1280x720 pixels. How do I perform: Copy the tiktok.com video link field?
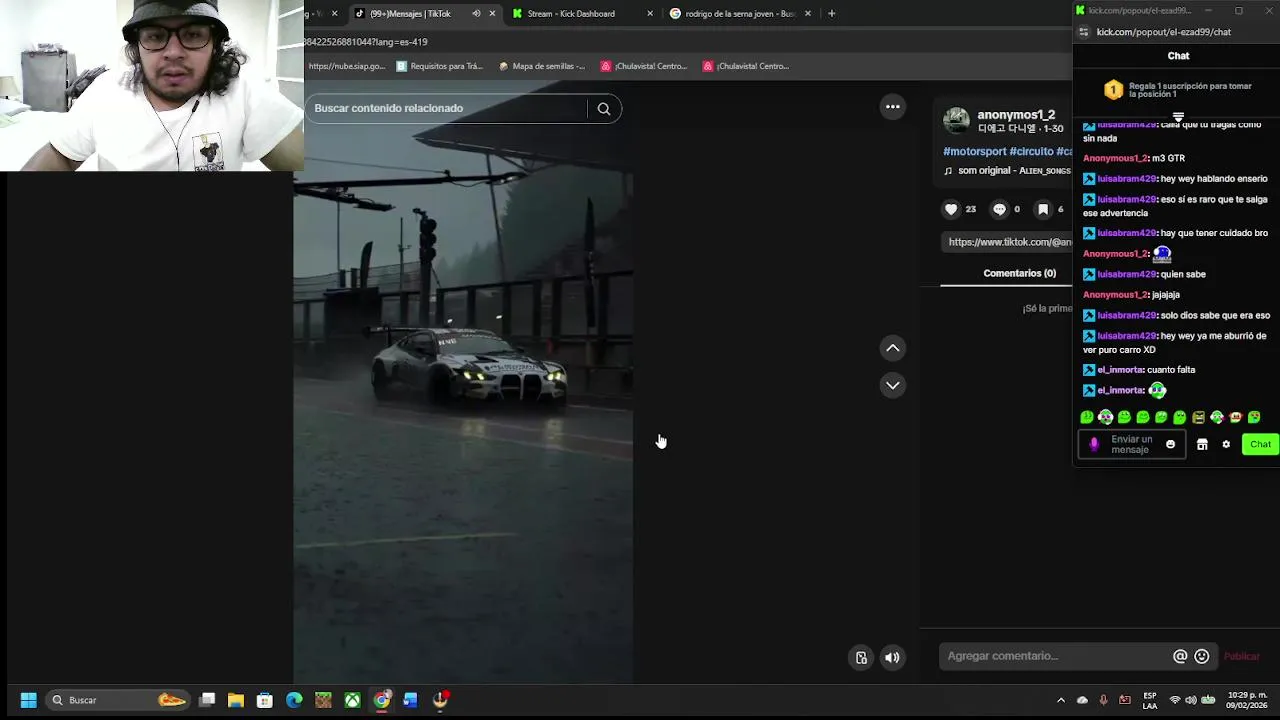tap(1009, 242)
